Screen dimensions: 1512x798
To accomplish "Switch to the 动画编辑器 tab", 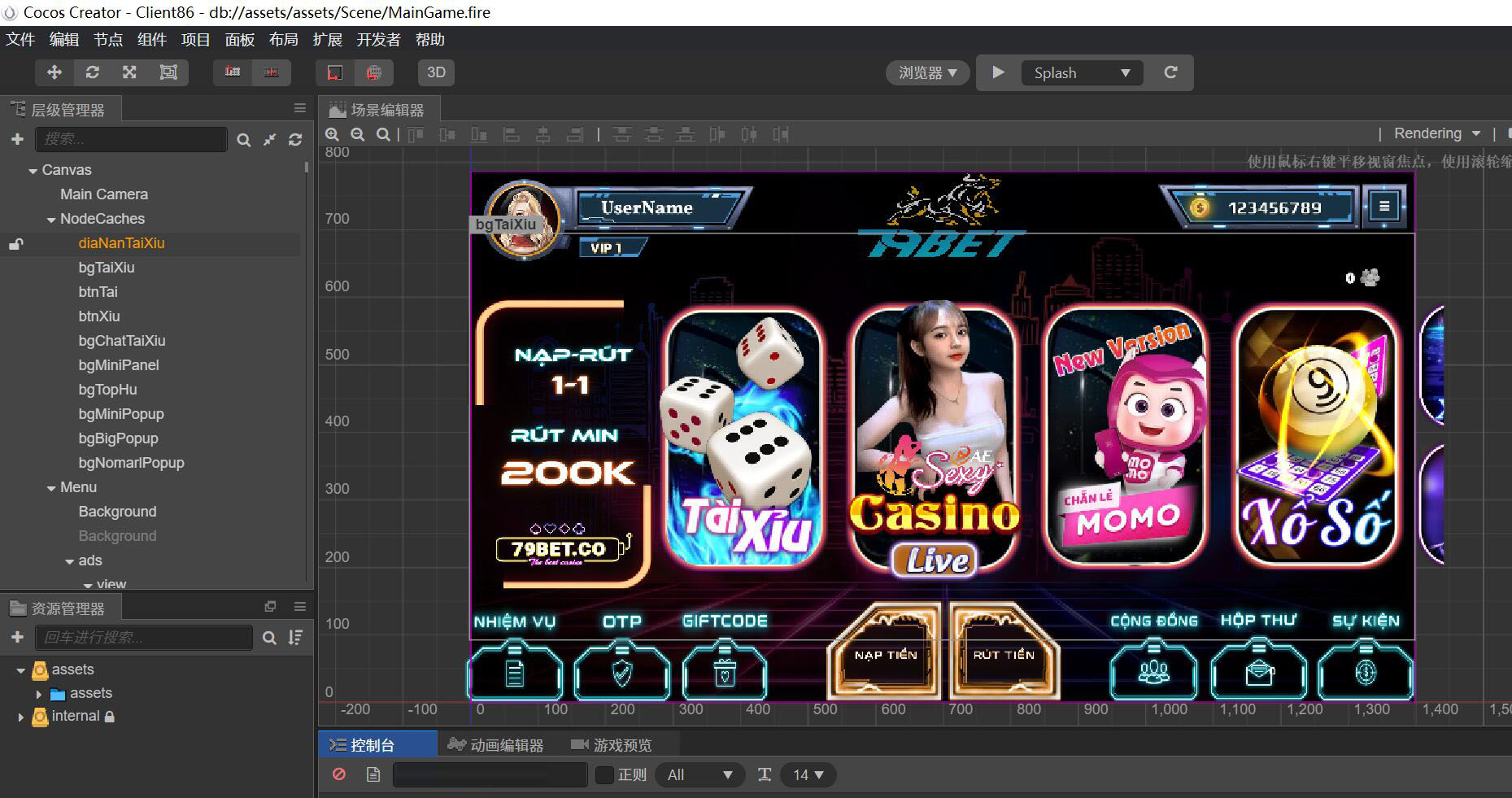I will pyautogui.click(x=496, y=745).
